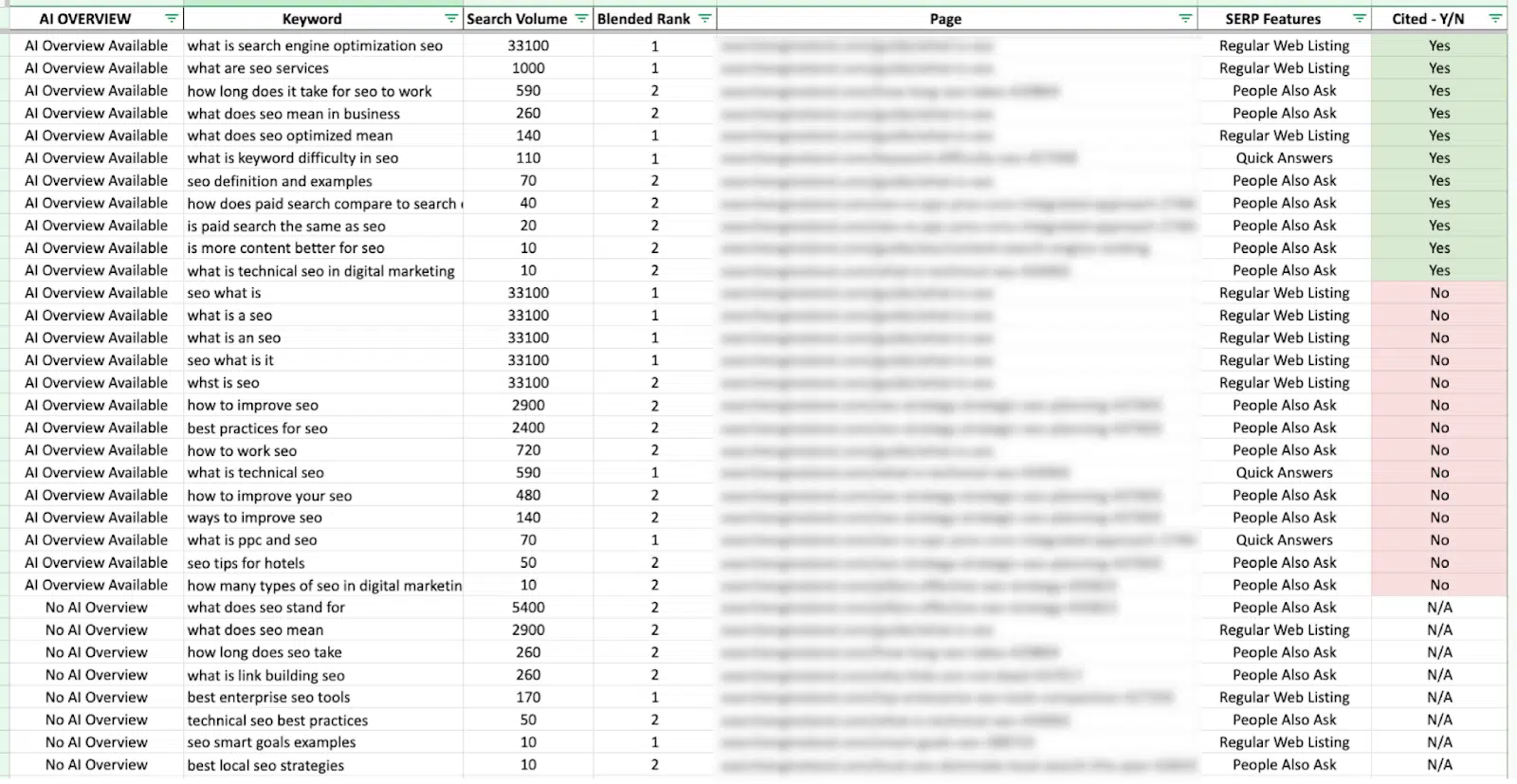Select the Page header cell
Viewport: 1517px width, 784px height.
[x=958, y=19]
